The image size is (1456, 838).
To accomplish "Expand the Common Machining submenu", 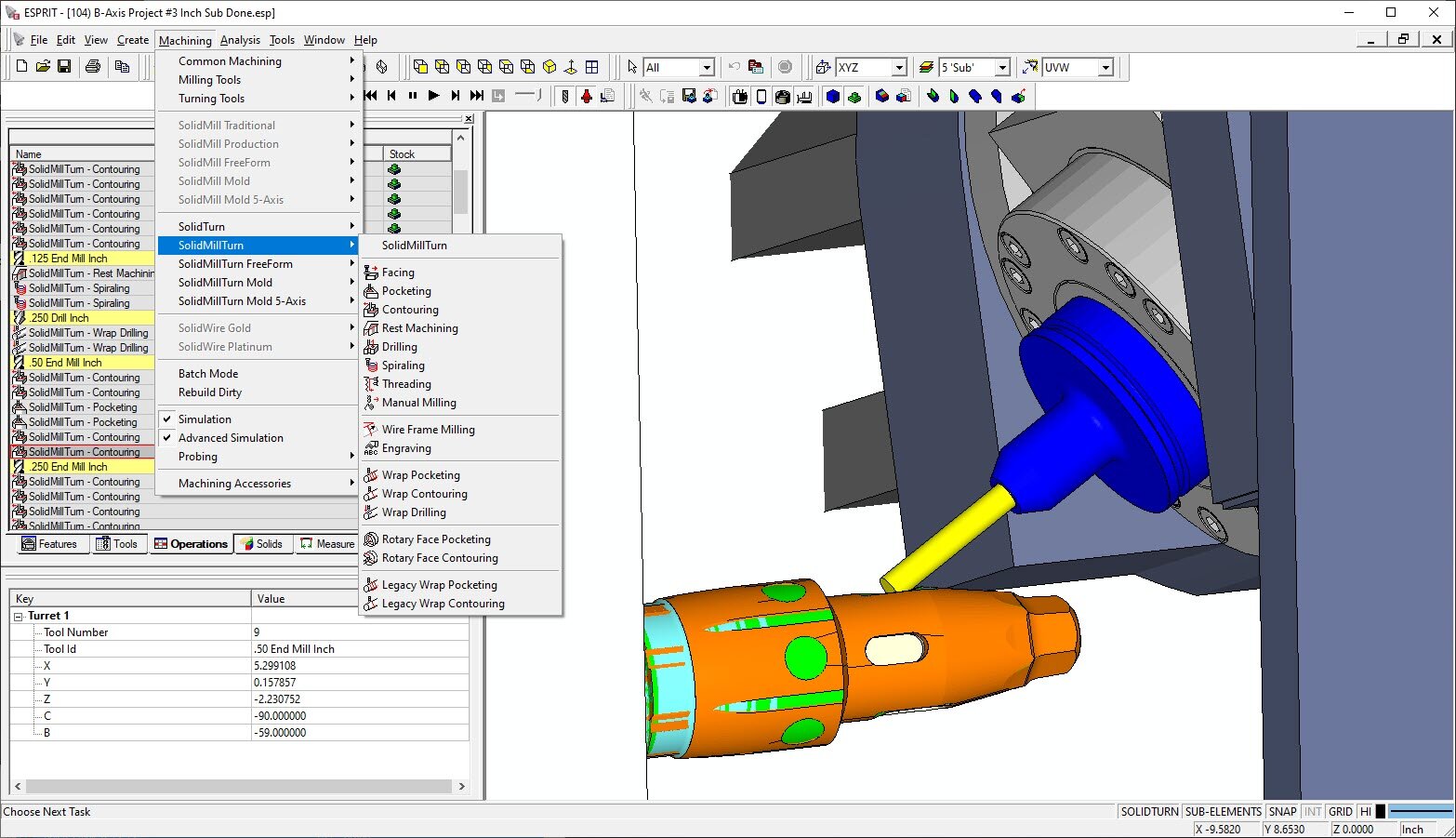I will (x=258, y=61).
